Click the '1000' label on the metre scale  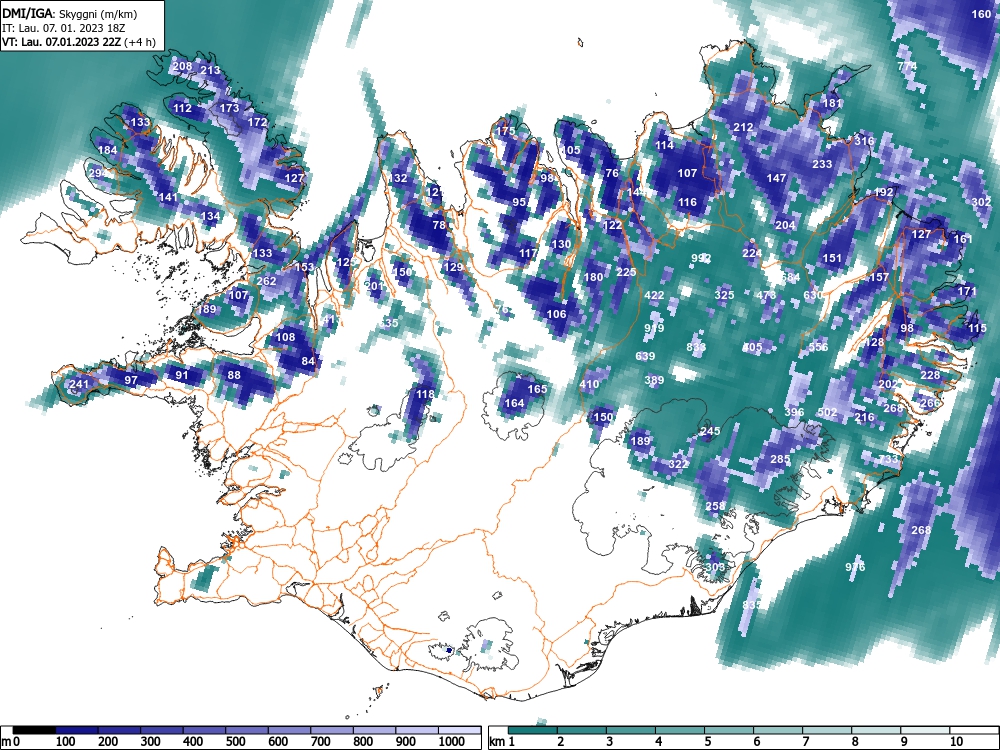[452, 742]
